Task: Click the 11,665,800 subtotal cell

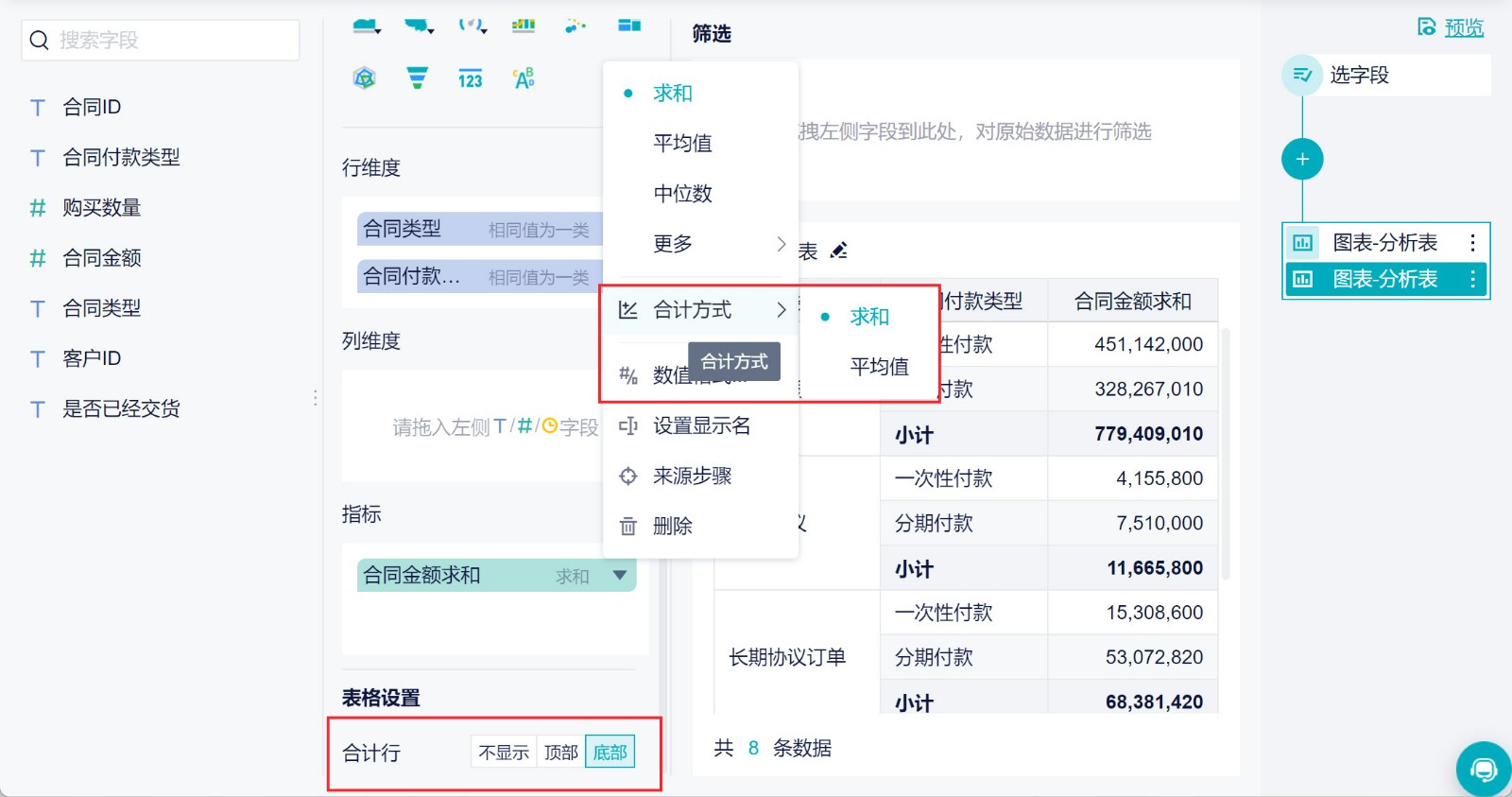Action: pyautogui.click(x=1133, y=568)
